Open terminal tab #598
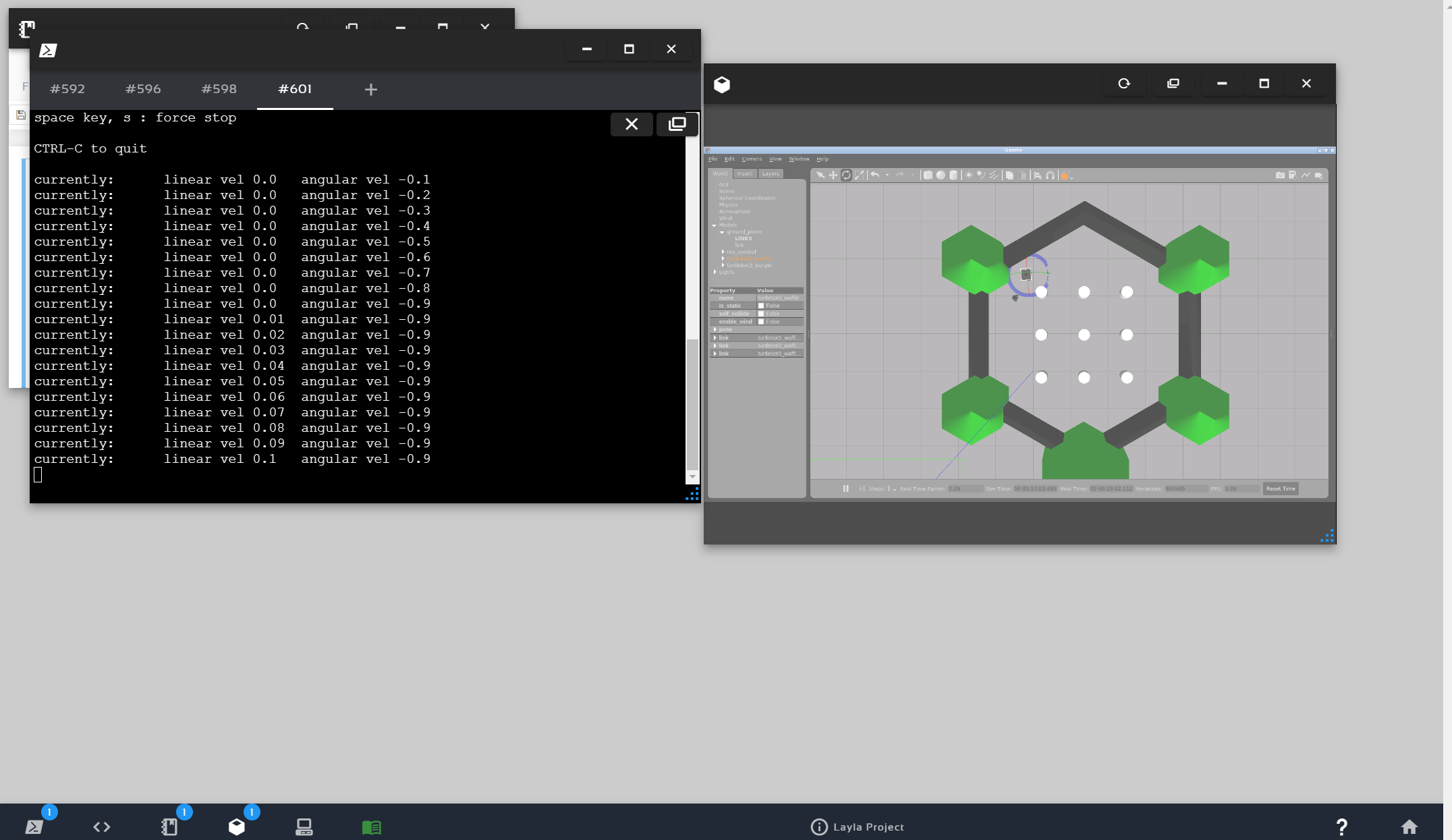This screenshot has height=840, width=1452. tap(218, 88)
